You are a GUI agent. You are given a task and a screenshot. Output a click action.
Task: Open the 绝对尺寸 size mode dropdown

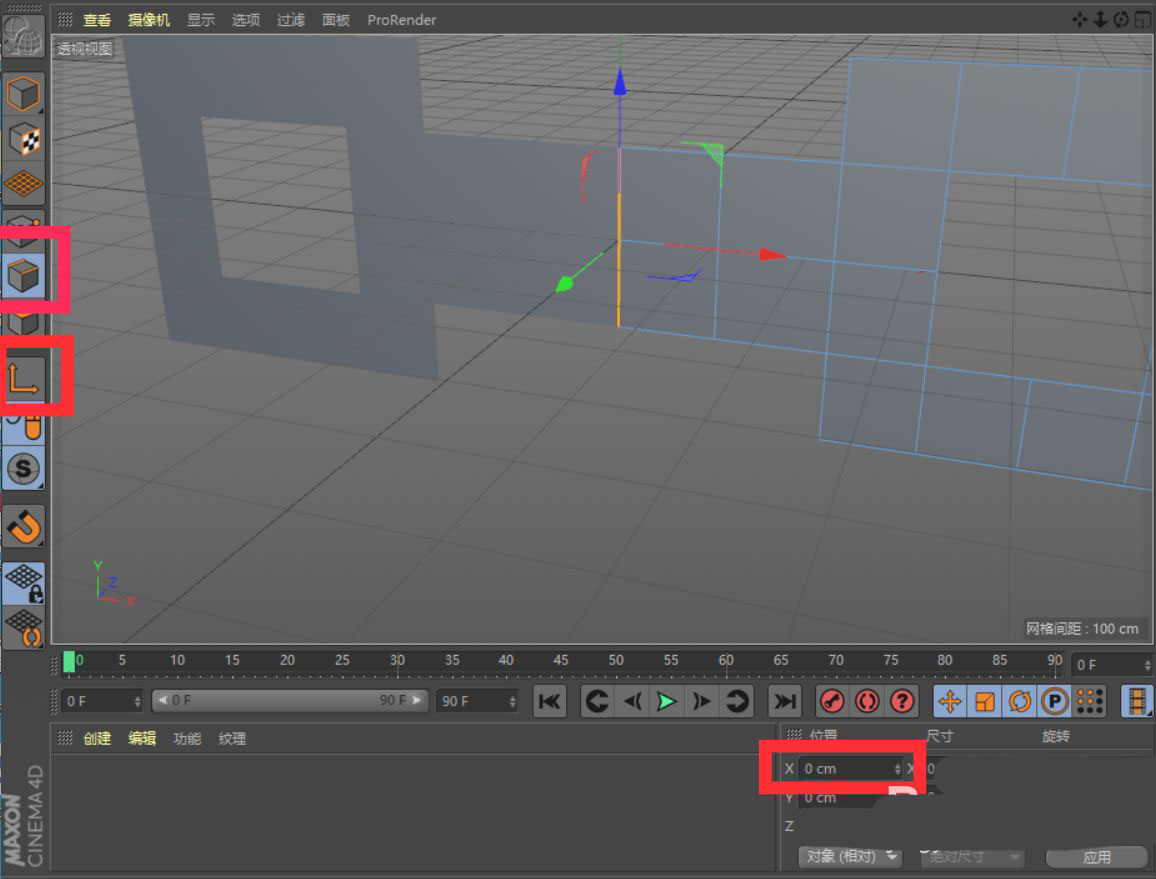click(x=973, y=857)
